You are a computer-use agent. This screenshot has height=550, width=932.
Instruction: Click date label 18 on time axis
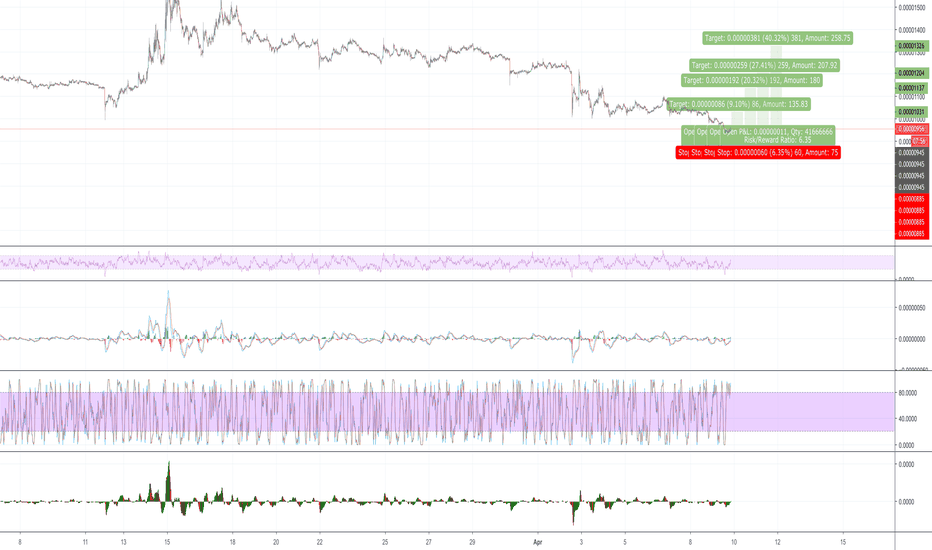pos(232,542)
